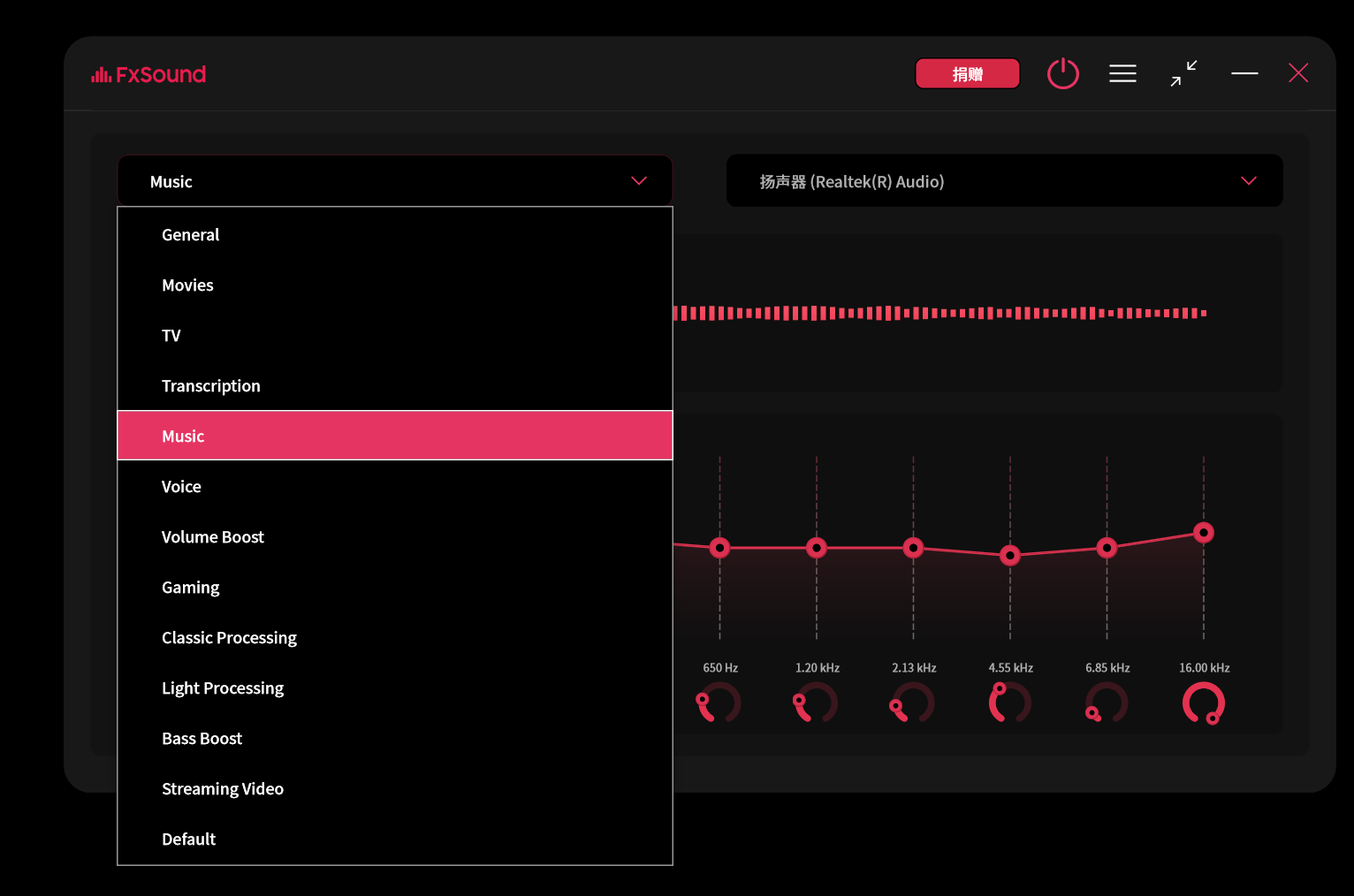Click the 4.55 kHz frequency label
Screen dimensions: 1354x896
click(1011, 668)
